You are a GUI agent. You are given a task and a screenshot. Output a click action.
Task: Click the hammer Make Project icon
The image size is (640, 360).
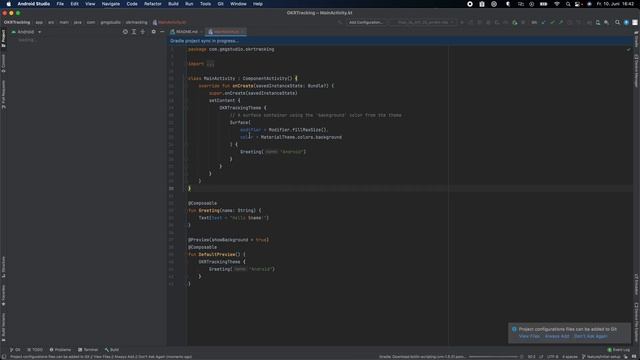coord(340,22)
